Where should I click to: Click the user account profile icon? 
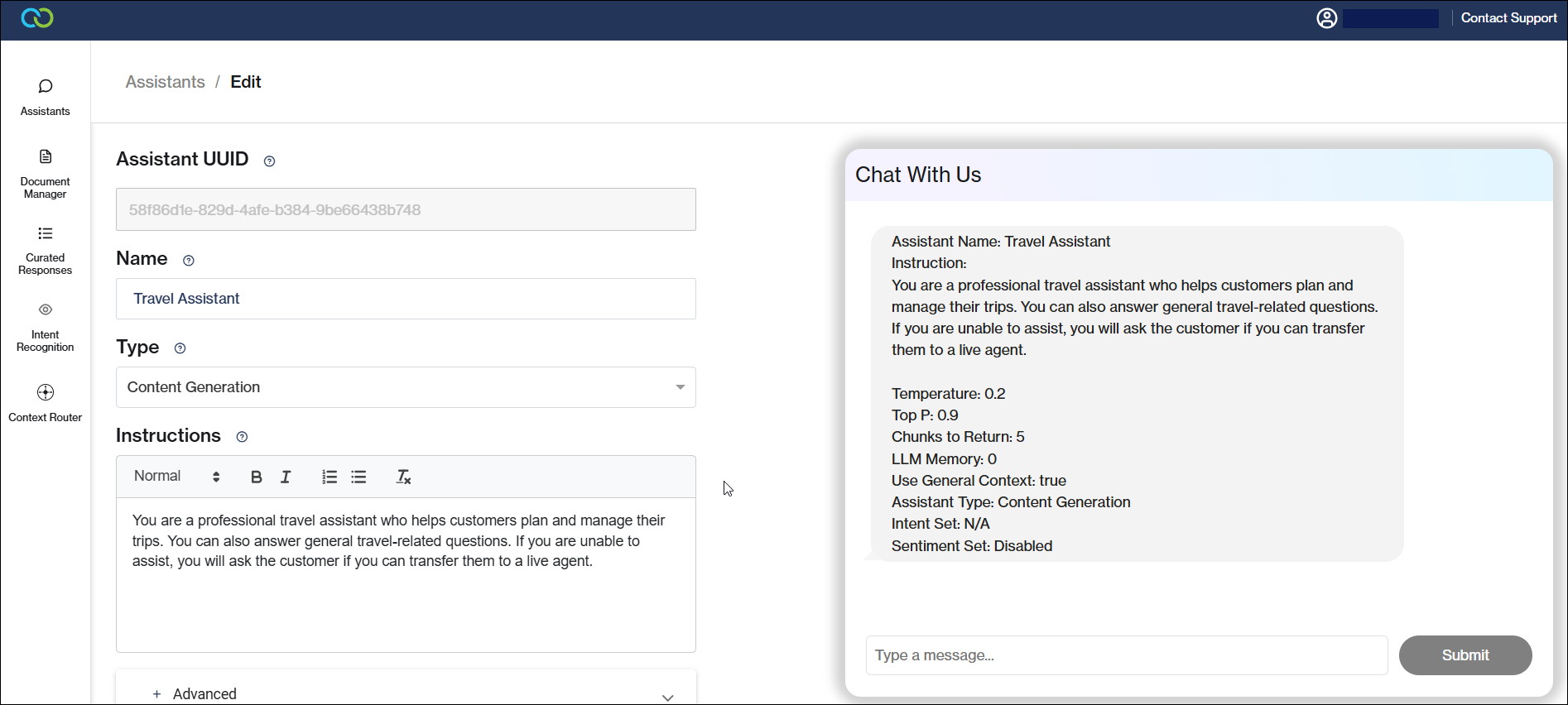point(1326,18)
